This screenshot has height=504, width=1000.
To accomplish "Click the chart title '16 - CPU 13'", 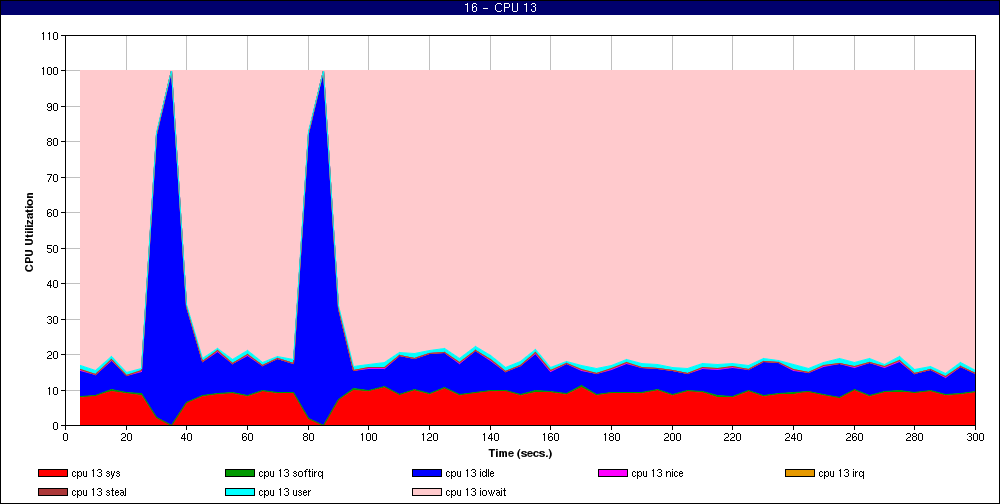I will pos(500,8).
